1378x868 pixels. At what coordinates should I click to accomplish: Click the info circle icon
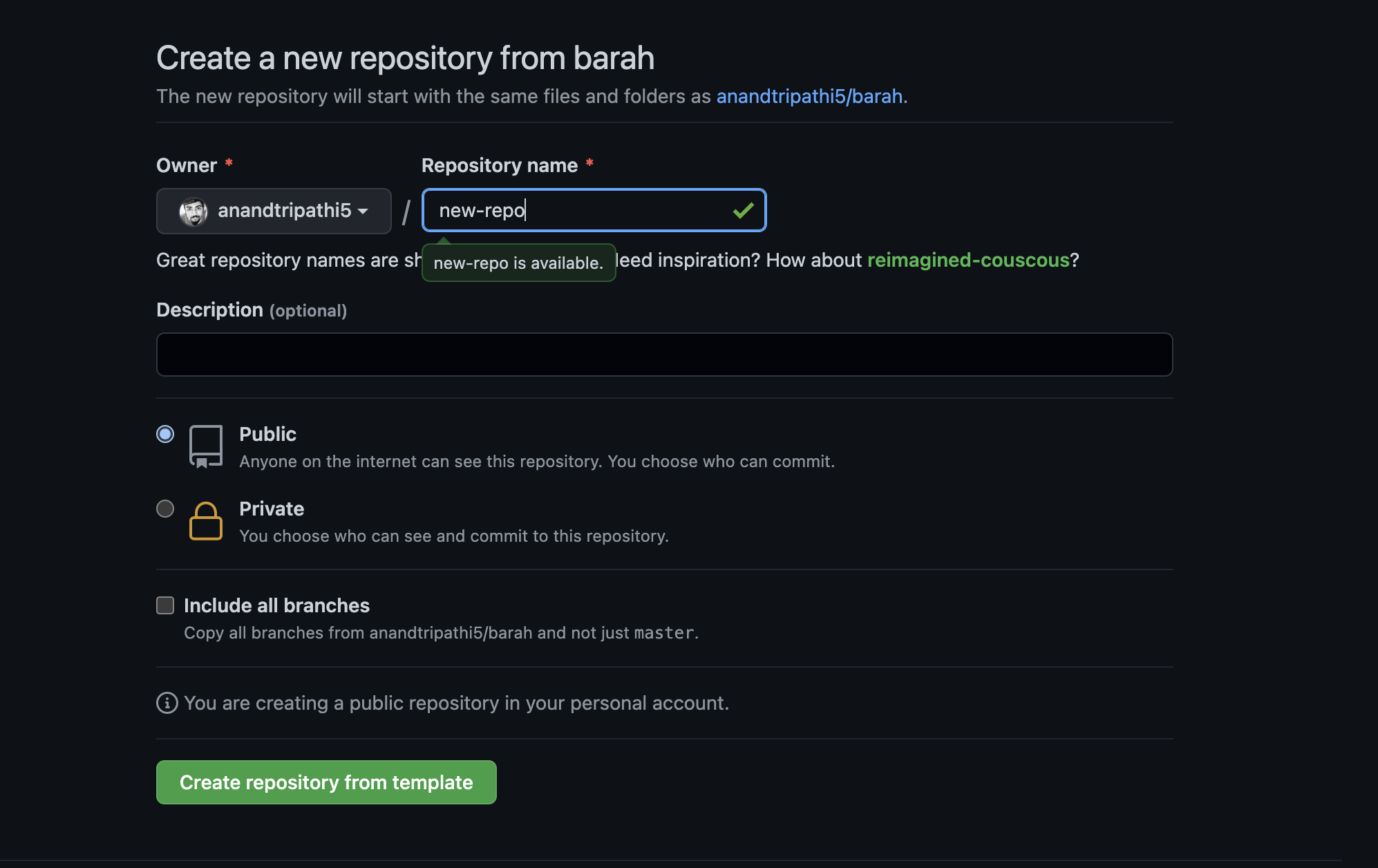pyautogui.click(x=167, y=703)
